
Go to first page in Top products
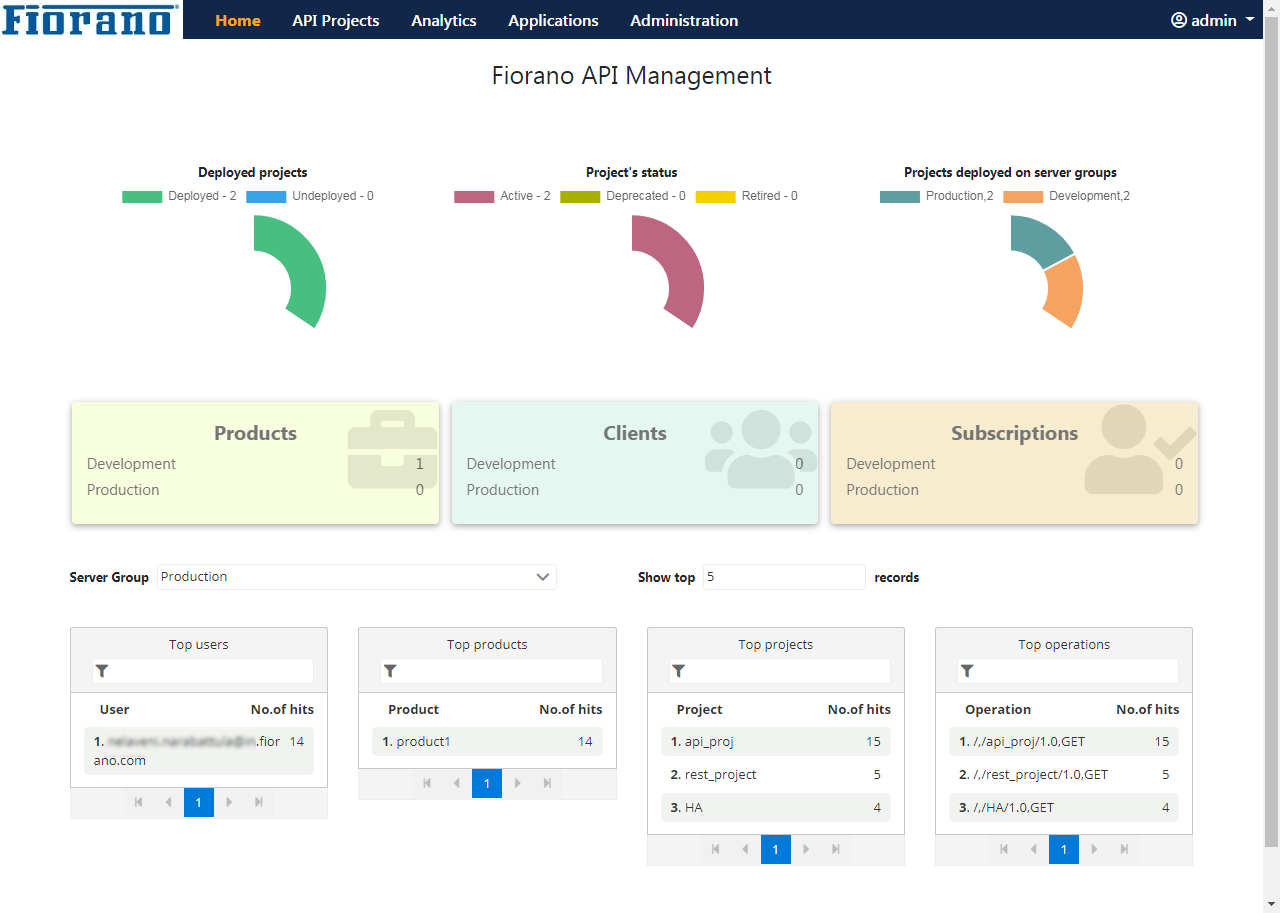tap(427, 783)
